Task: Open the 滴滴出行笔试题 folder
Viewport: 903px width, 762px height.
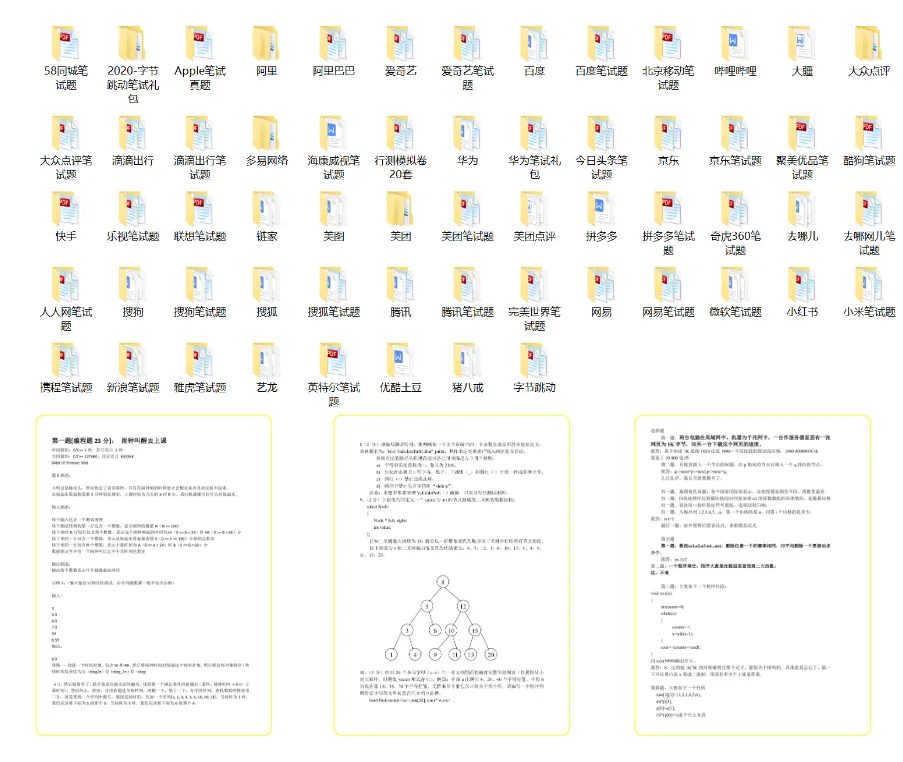Action: click(x=200, y=133)
